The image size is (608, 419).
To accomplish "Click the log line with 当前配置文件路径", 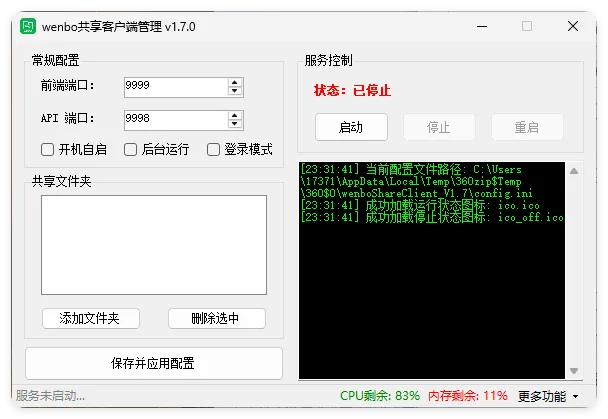I will pyautogui.click(x=416, y=181).
